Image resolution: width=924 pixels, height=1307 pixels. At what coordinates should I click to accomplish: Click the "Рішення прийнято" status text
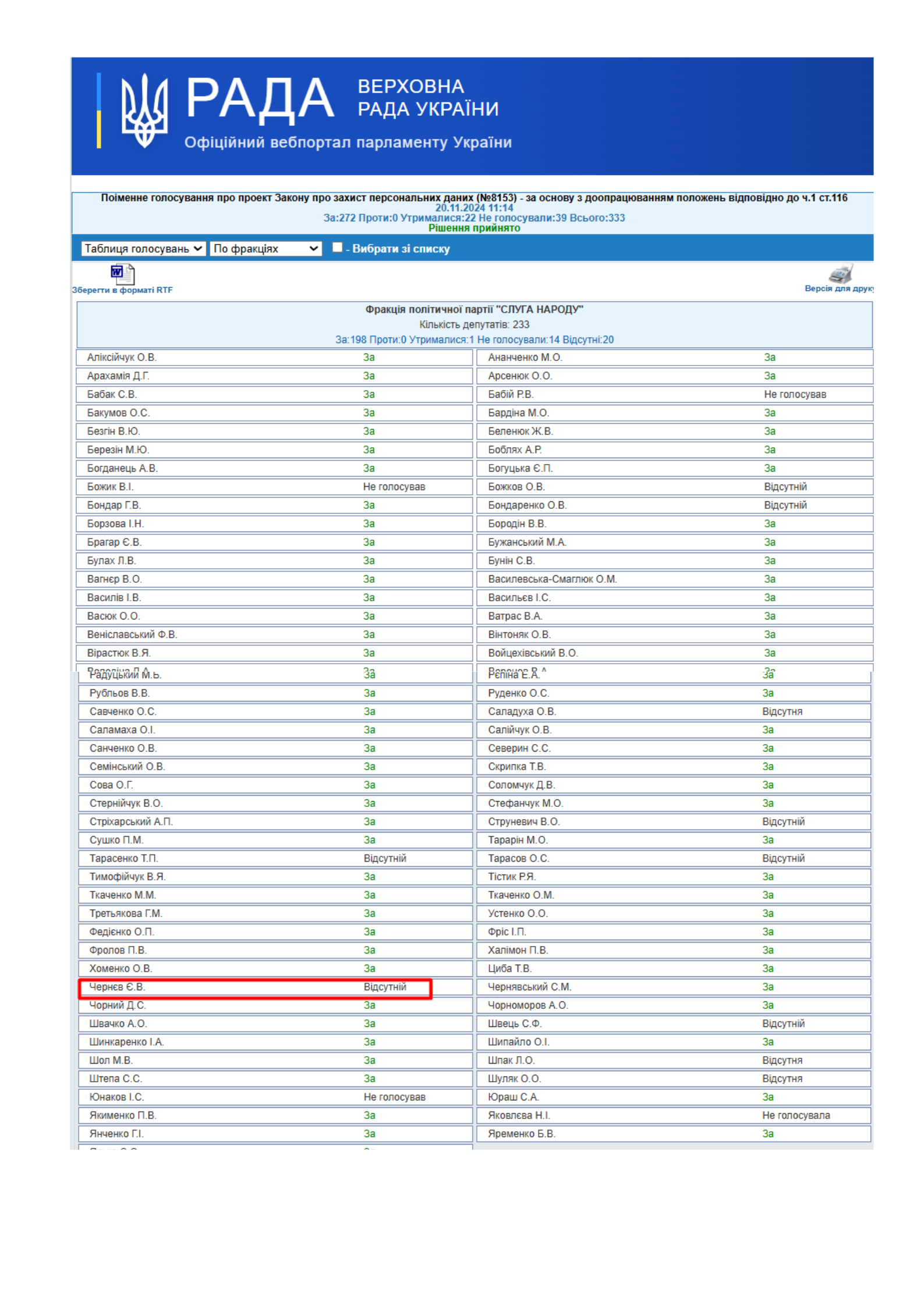click(x=474, y=228)
